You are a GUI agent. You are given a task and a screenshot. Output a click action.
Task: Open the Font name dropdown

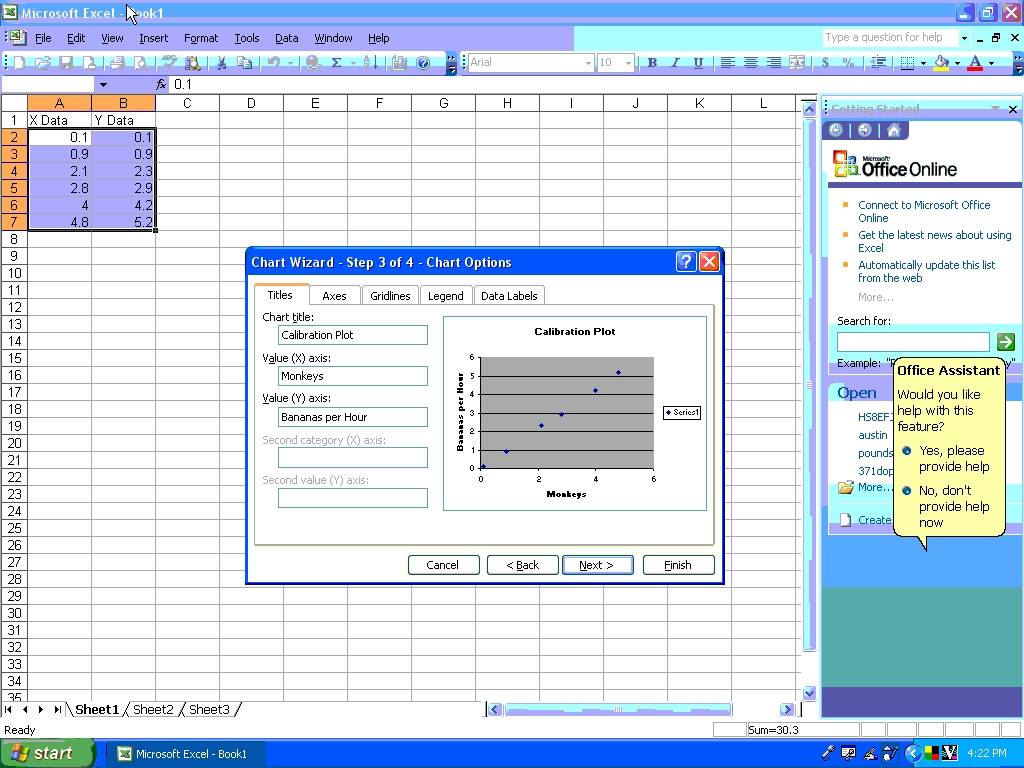click(588, 62)
